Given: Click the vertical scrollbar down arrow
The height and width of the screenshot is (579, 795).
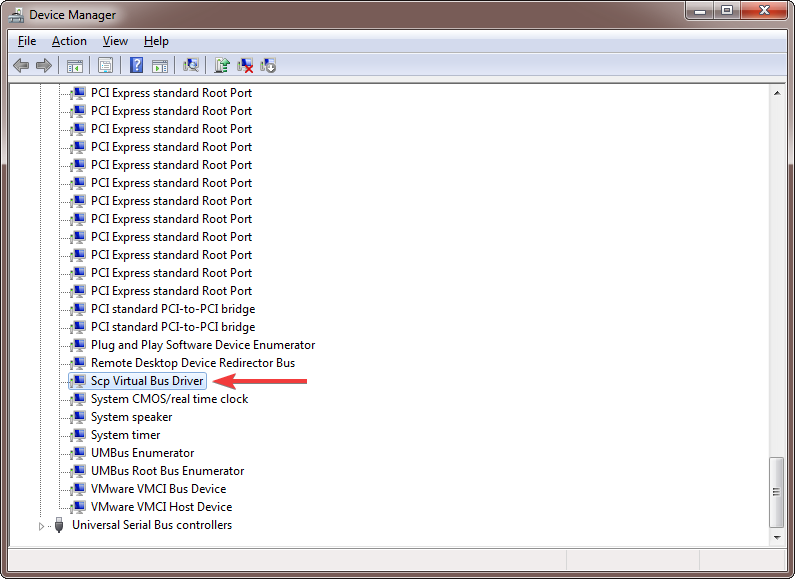Looking at the screenshot, I should click(777, 537).
